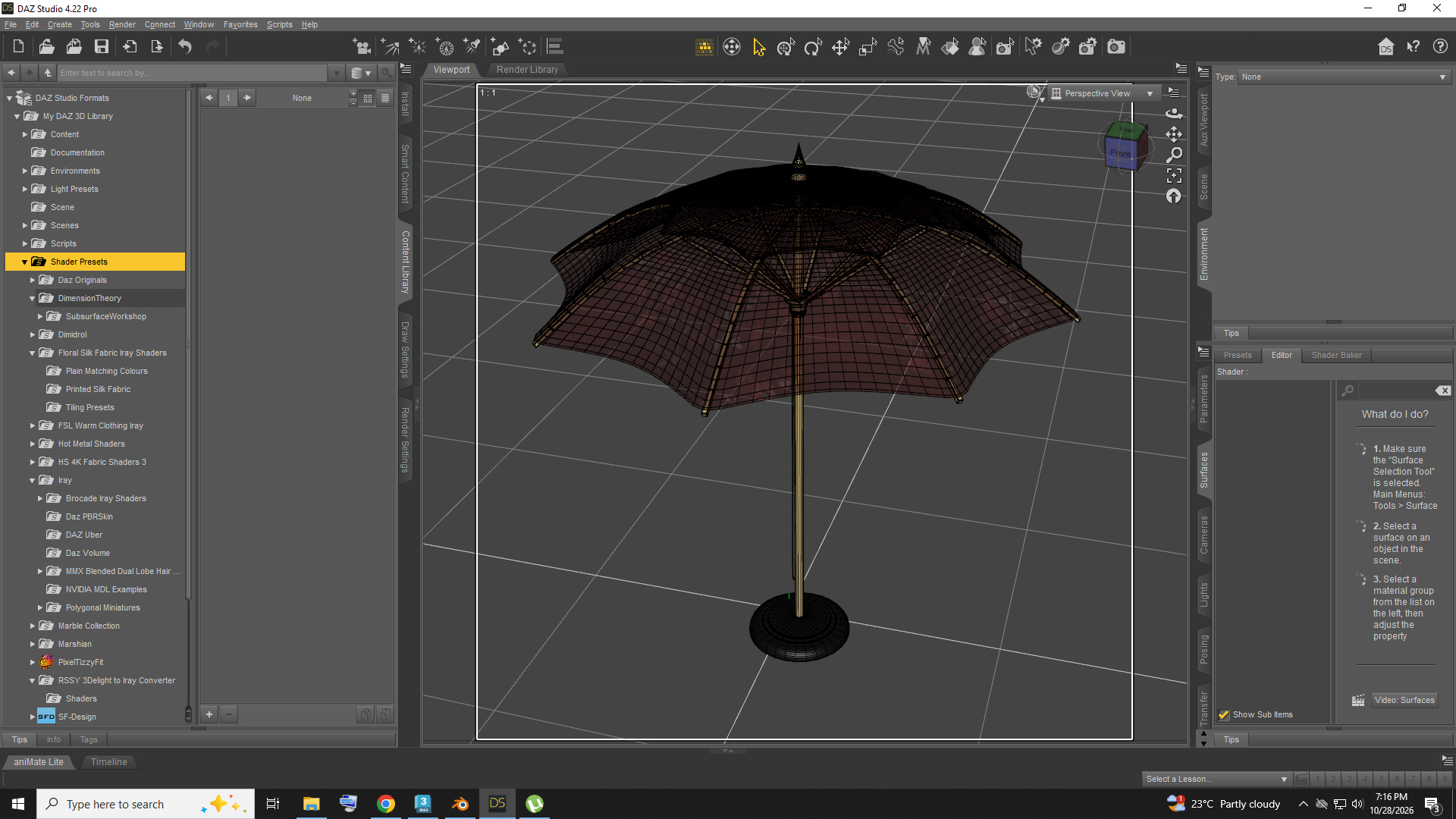This screenshot has height=819, width=1456.
Task: Select the Universal manipulator tool icon
Action: pos(786,47)
